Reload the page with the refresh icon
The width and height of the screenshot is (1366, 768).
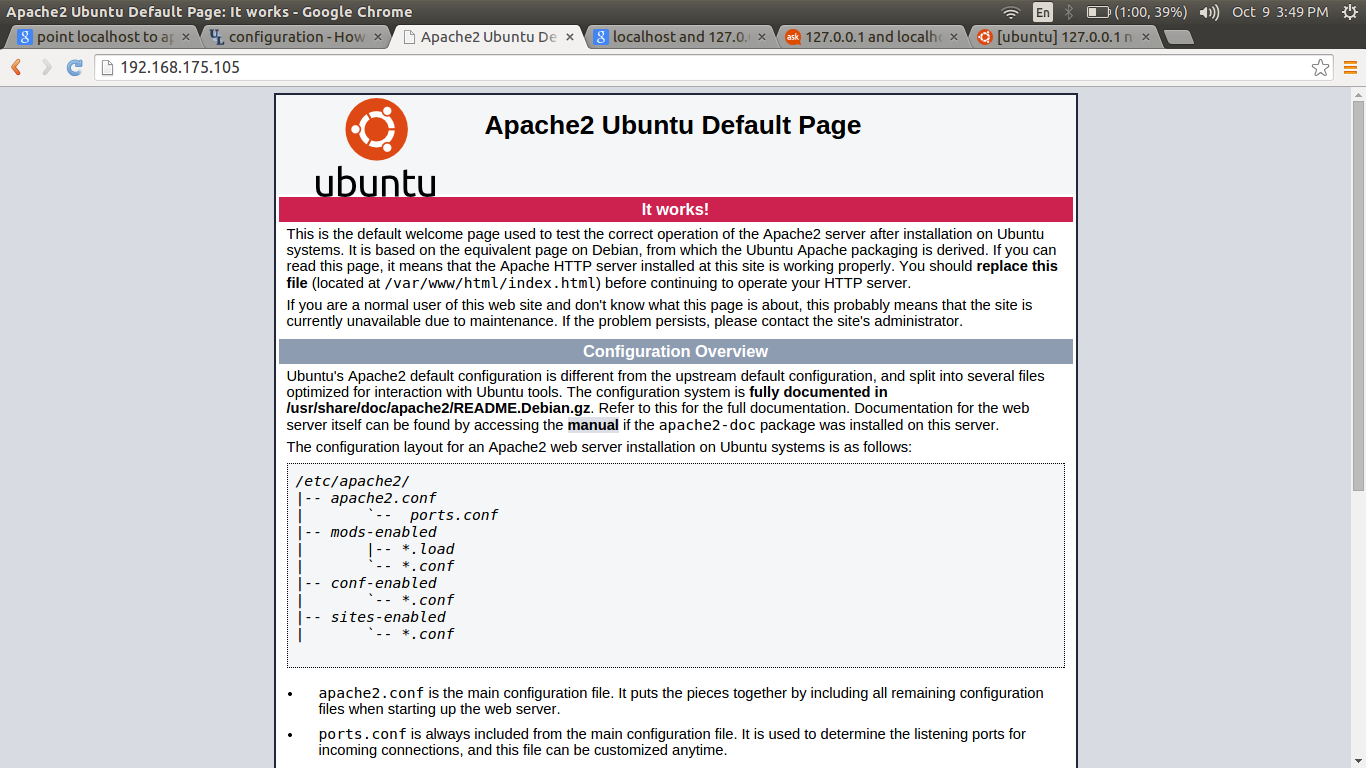(74, 68)
